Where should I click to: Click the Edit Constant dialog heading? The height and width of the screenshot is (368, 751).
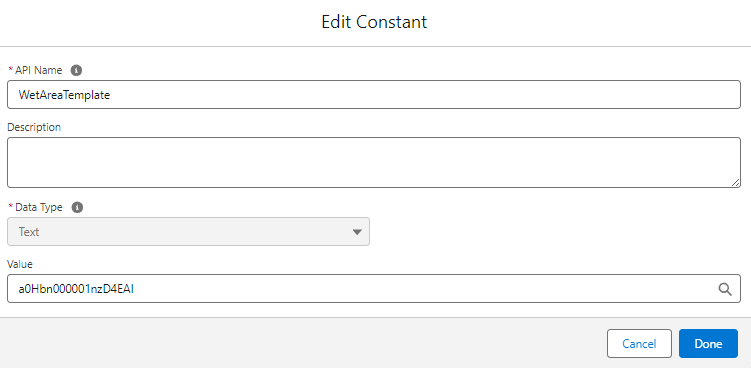tap(374, 23)
